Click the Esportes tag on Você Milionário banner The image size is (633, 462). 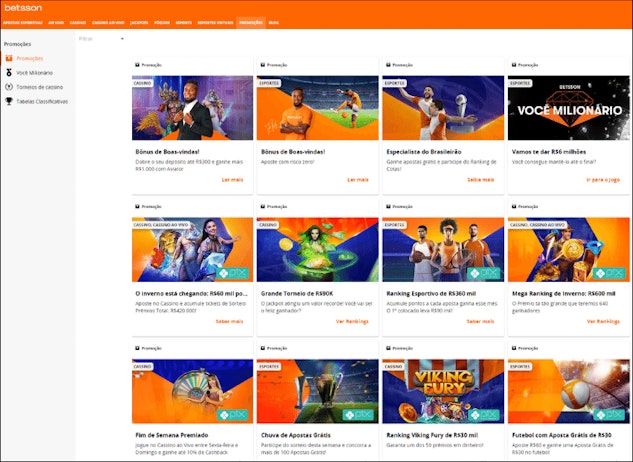tap(520, 83)
